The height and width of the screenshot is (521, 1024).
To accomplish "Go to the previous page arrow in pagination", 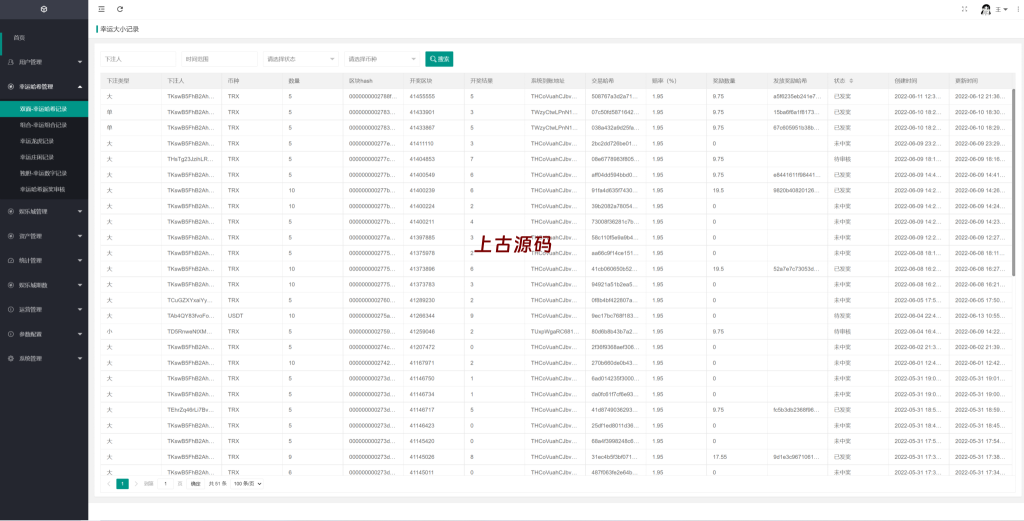I will (x=108, y=484).
